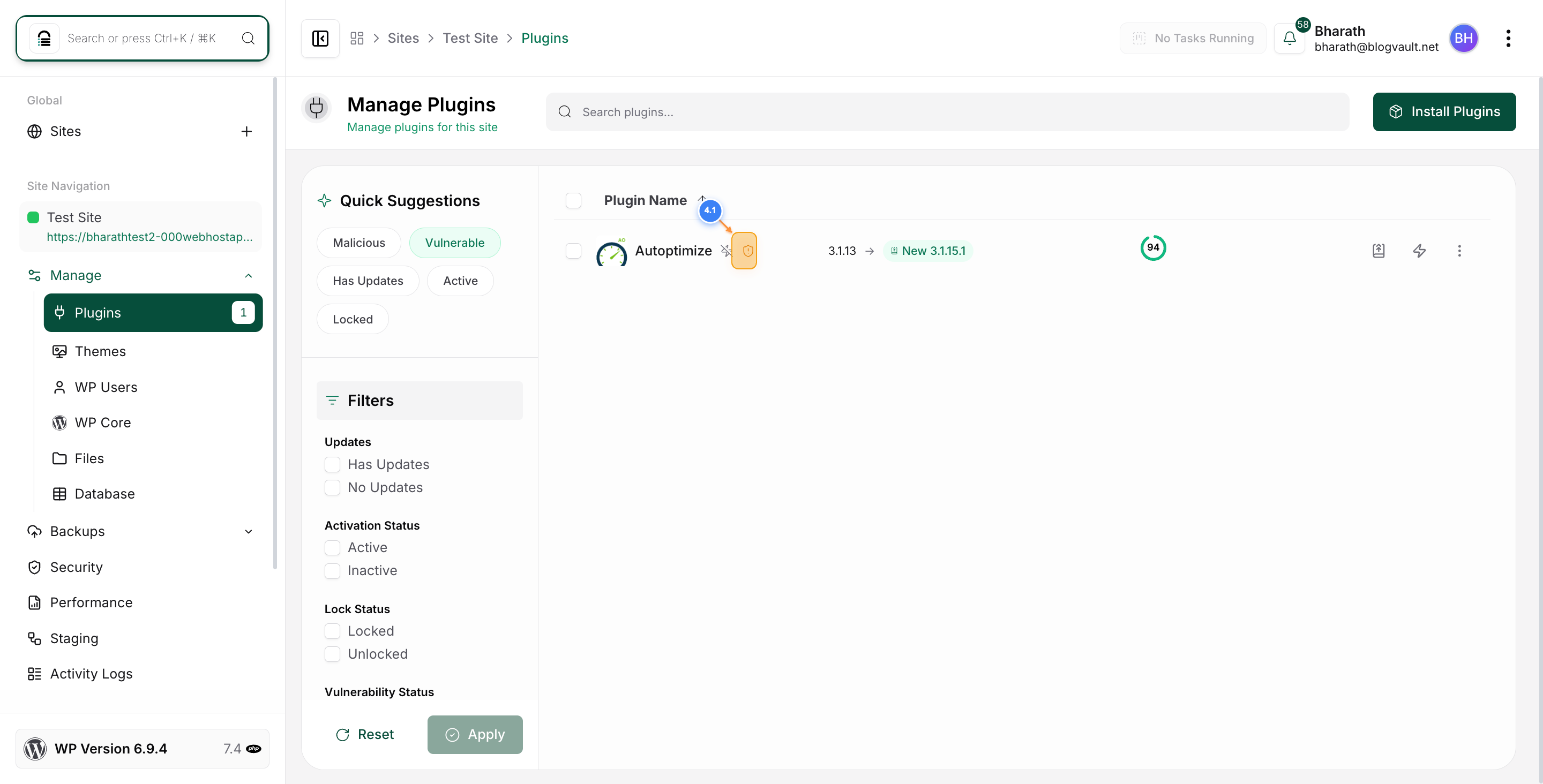Select the Active quick suggestion chip
The width and height of the screenshot is (1543, 784).
(x=460, y=281)
